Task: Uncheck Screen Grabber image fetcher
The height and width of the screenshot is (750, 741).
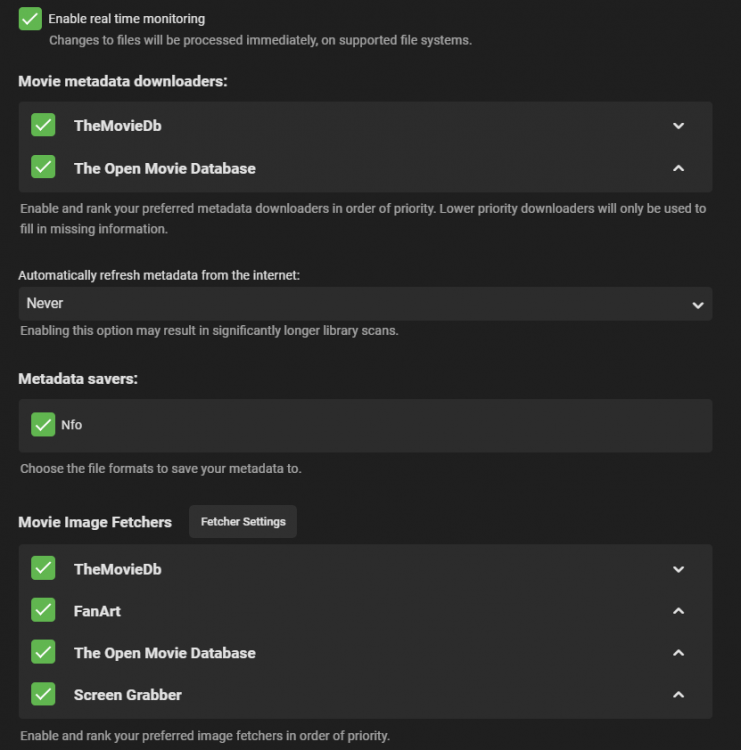Action: [x=43, y=693]
